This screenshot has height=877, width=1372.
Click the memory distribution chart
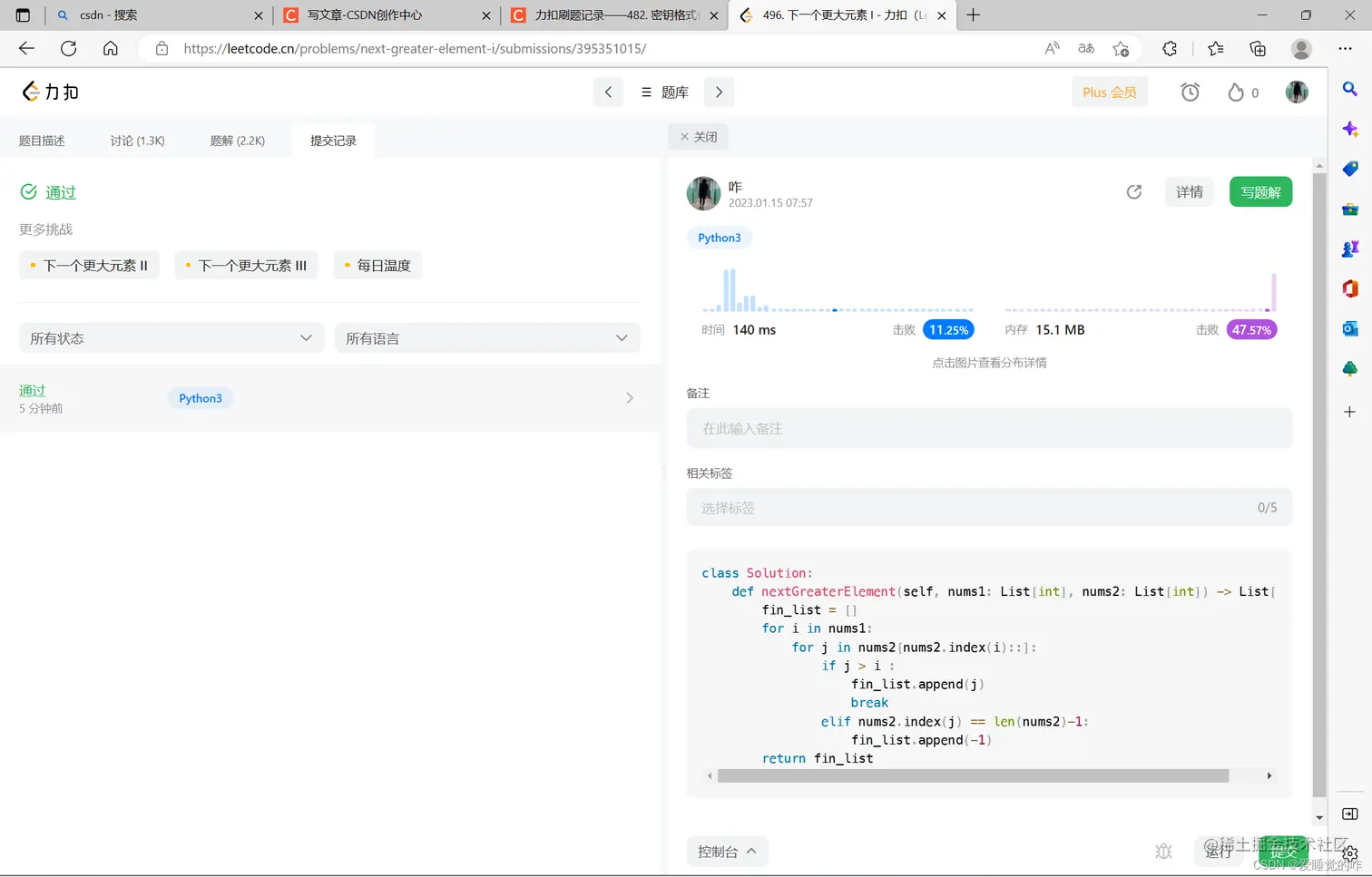1141,293
